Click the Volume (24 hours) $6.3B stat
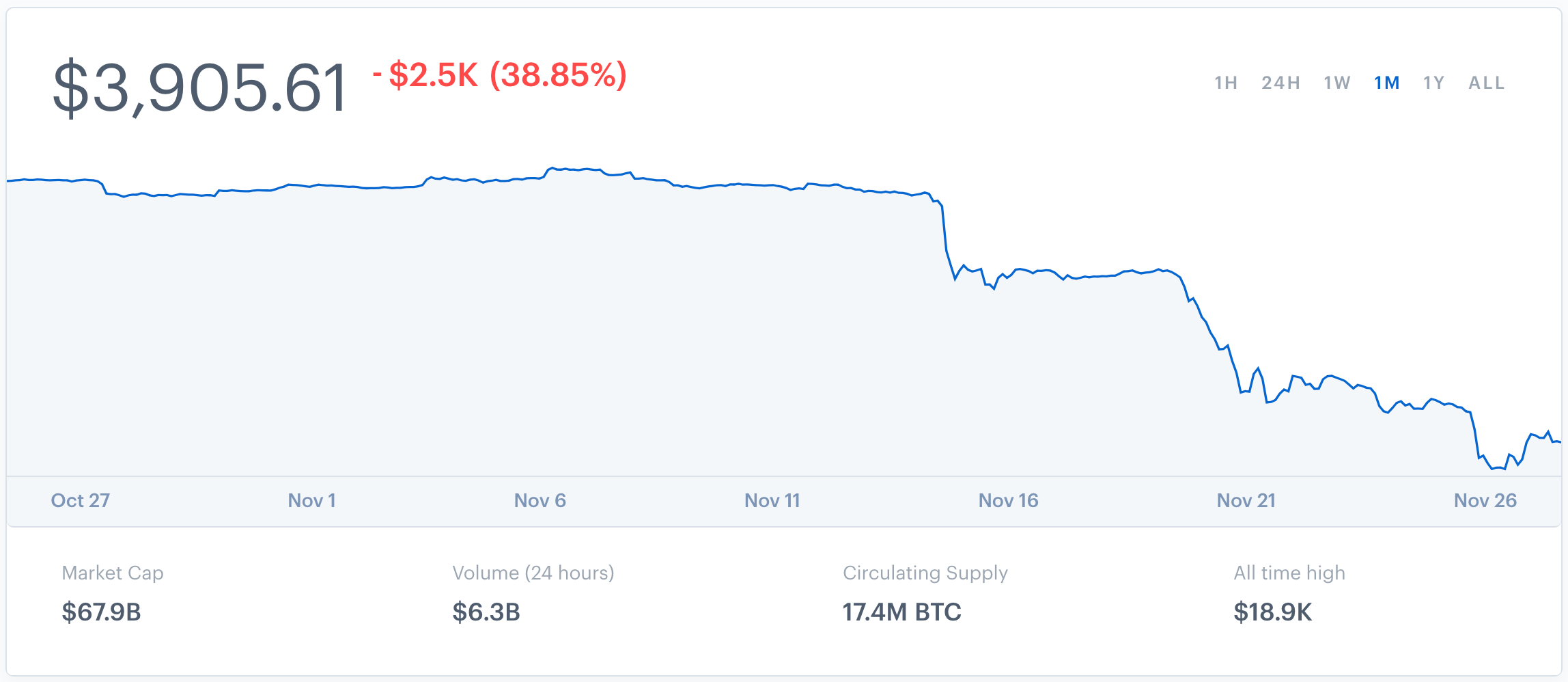 tap(486, 612)
